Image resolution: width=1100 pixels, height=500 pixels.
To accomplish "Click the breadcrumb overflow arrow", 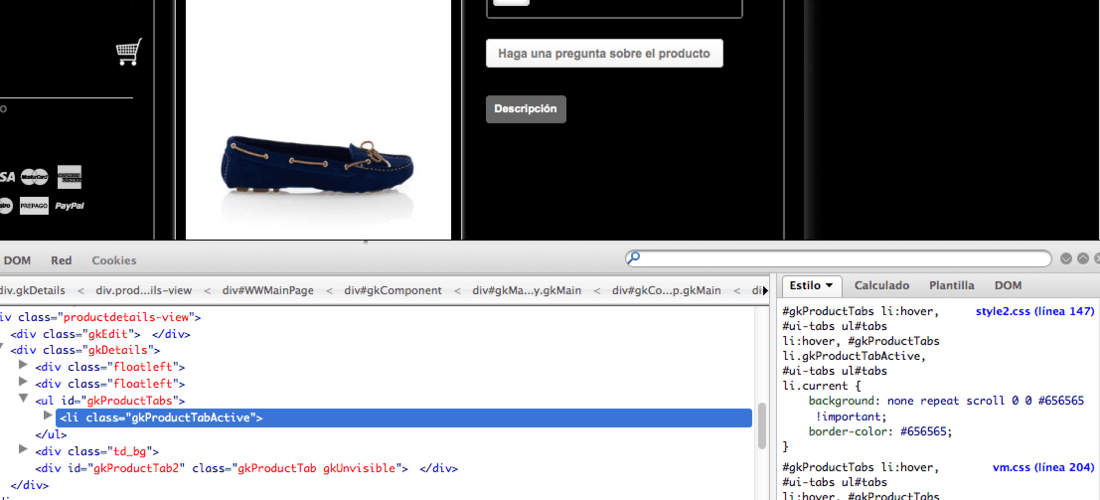I will (x=765, y=290).
